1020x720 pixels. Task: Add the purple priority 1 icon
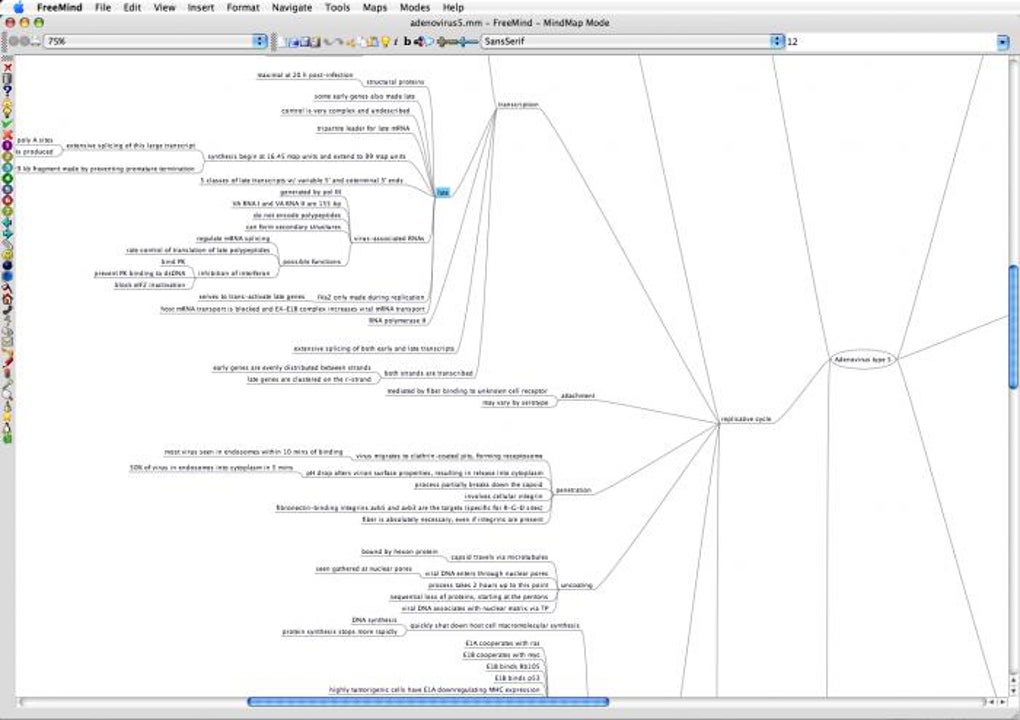[7, 146]
